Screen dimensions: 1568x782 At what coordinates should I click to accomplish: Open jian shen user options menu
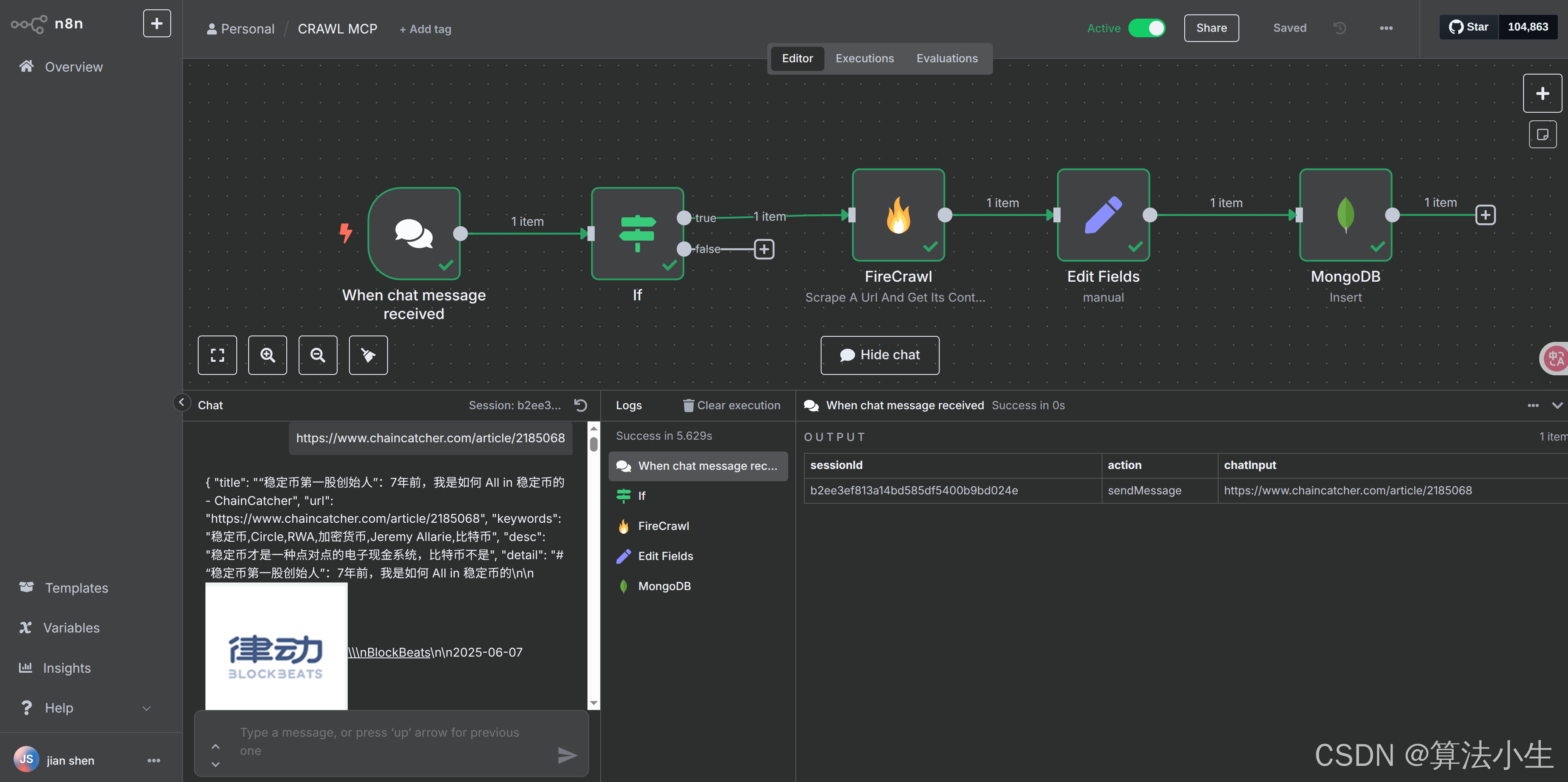pyautogui.click(x=153, y=761)
